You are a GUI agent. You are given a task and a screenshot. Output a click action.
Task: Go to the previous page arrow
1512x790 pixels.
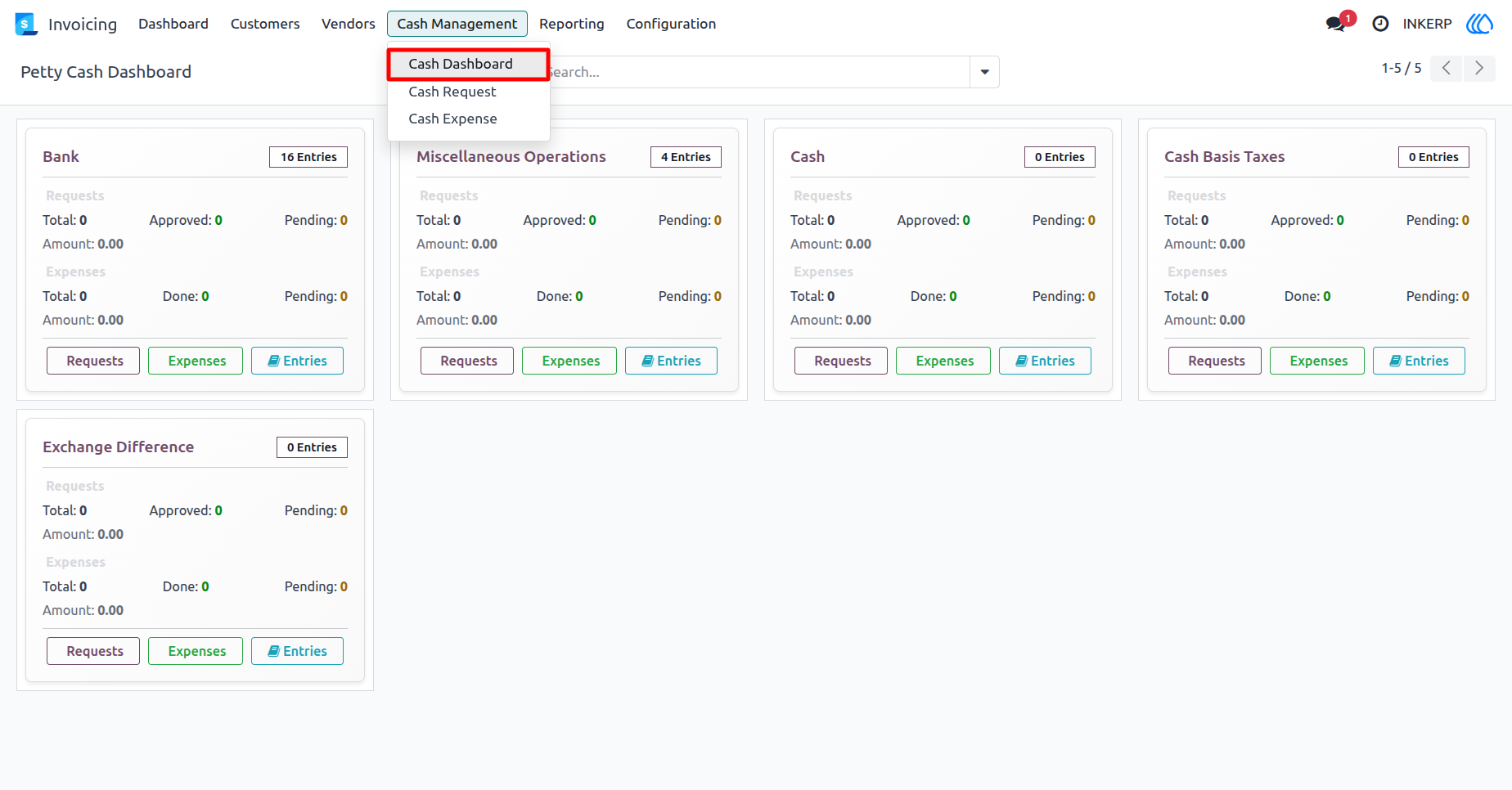(x=1447, y=68)
